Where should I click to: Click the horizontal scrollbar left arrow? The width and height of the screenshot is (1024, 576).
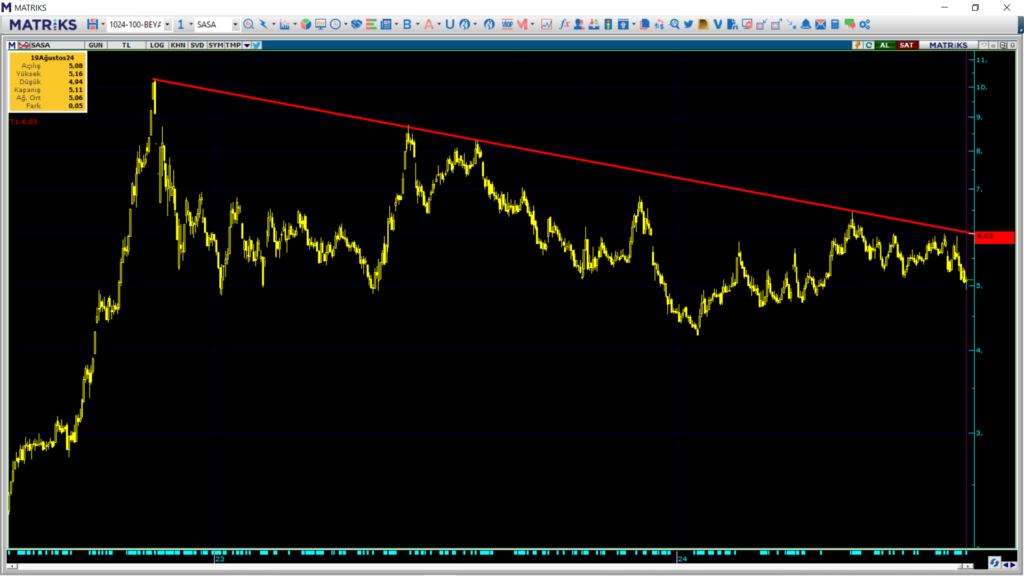(12, 566)
